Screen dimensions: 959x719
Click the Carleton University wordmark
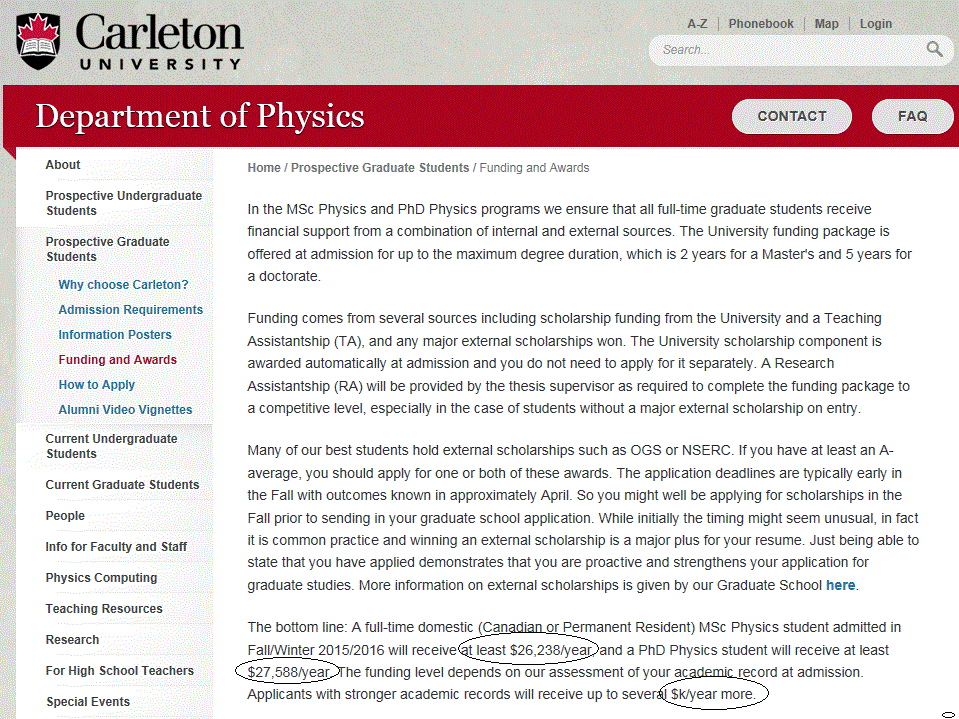pyautogui.click(x=160, y=41)
